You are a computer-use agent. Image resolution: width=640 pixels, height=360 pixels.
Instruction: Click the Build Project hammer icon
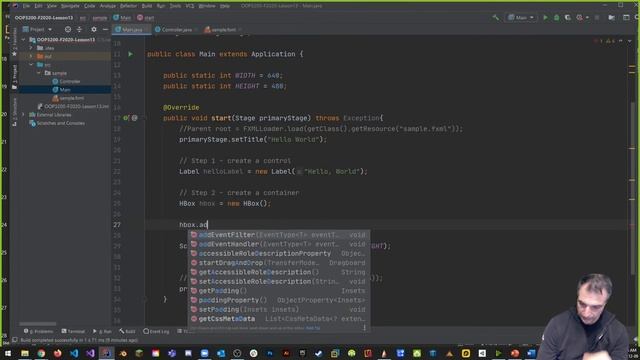[x=496, y=18]
